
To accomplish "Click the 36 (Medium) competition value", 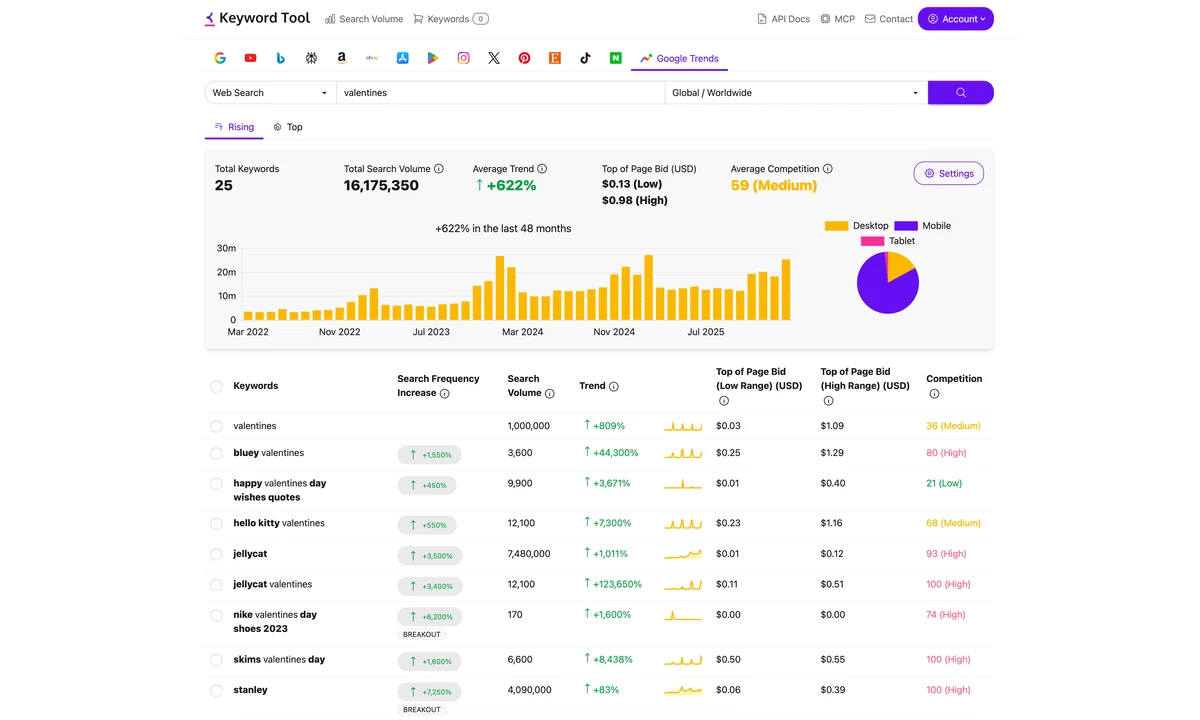I will (953, 426).
